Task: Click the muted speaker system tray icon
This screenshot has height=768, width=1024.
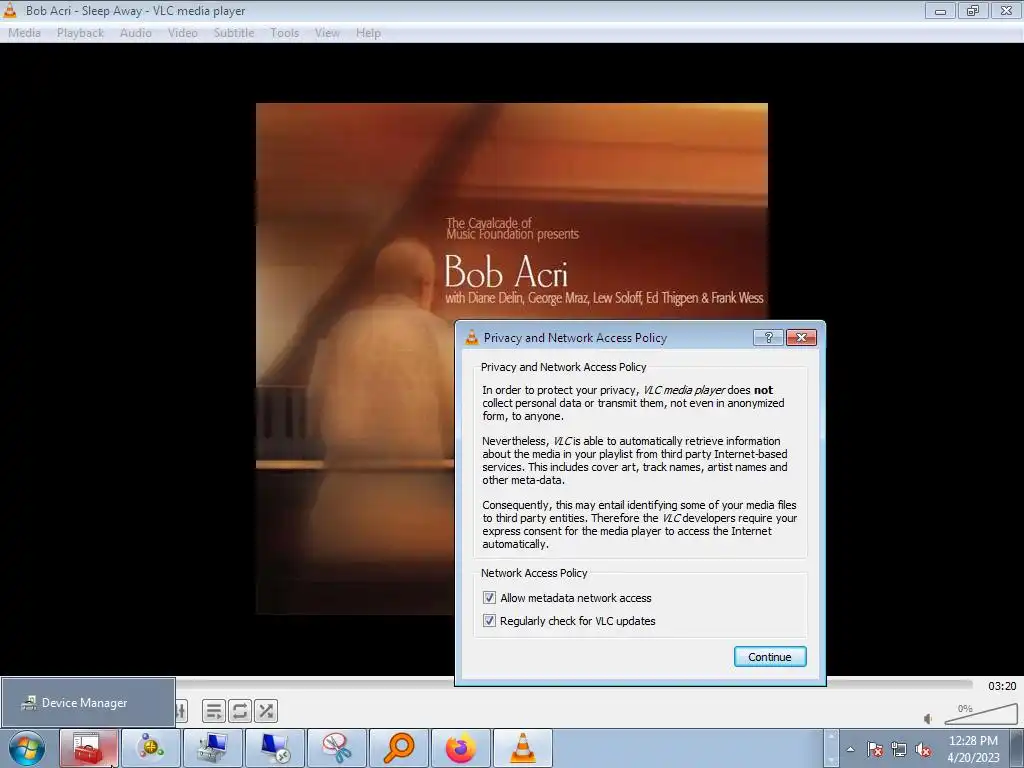Action: [x=923, y=749]
